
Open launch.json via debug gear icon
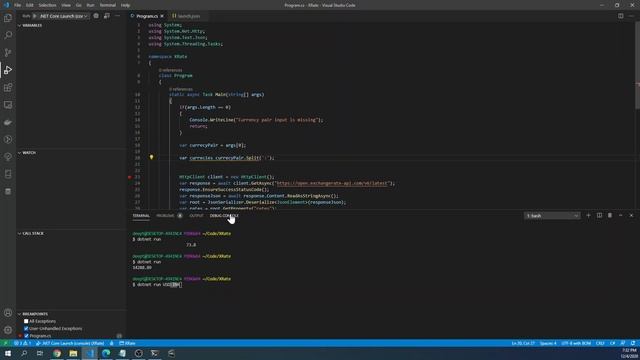[x=96, y=16]
